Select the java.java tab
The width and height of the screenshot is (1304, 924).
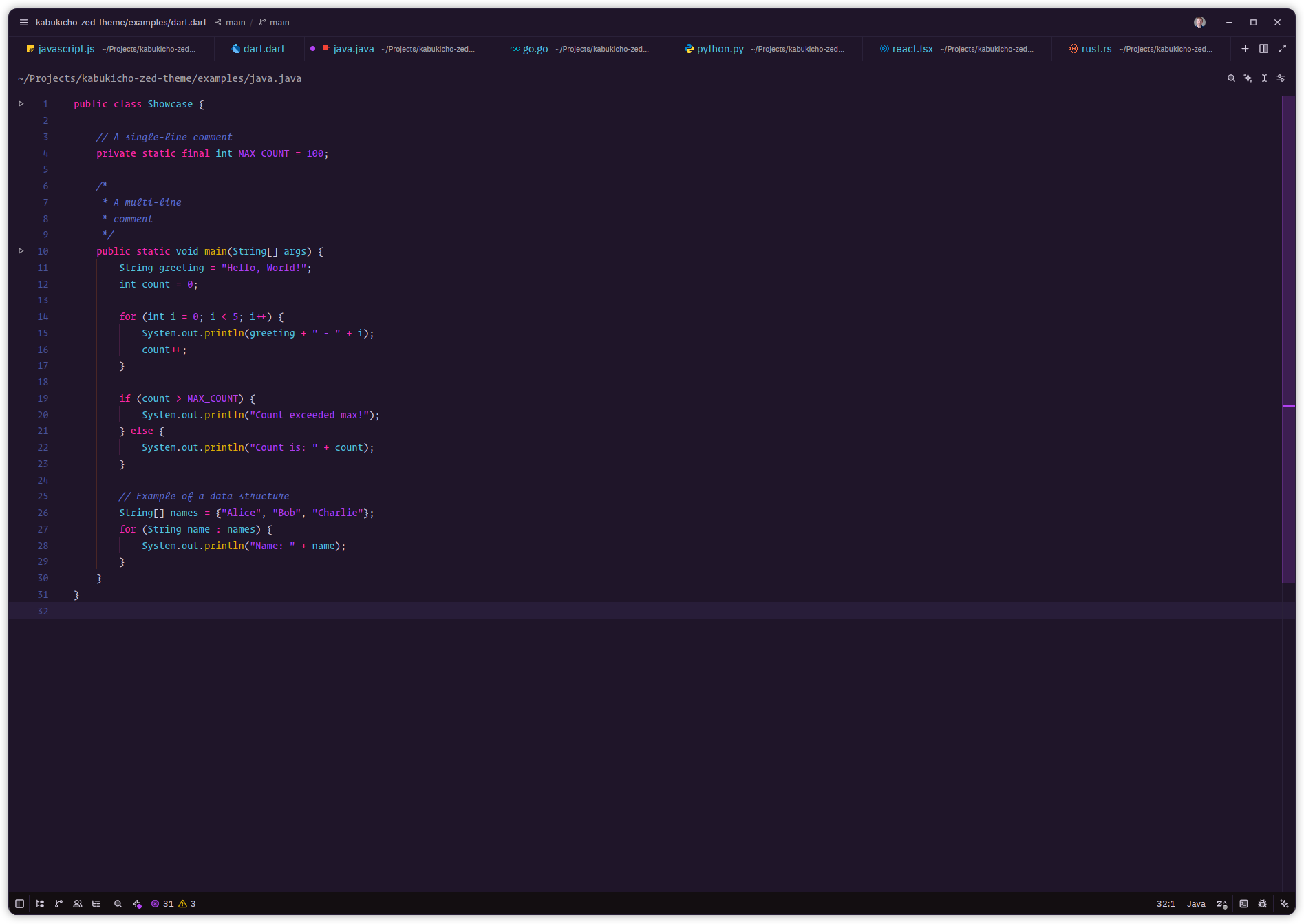[x=398, y=49]
